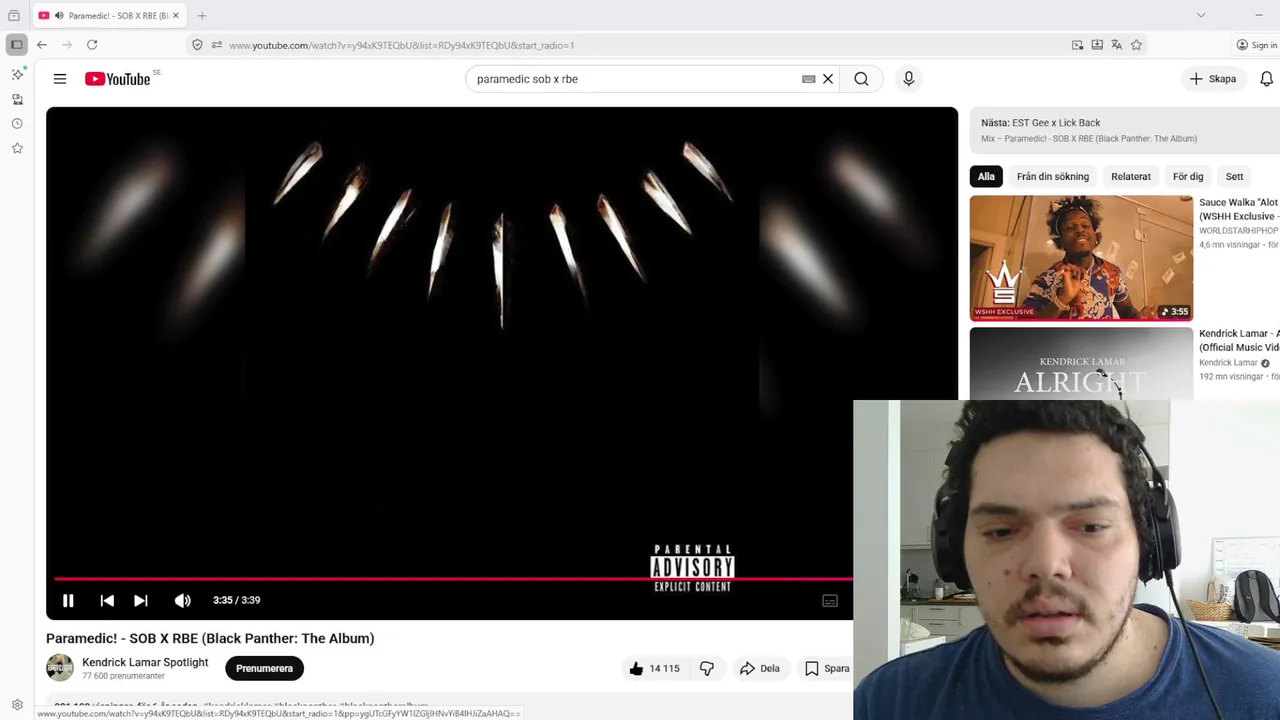Open picture-in-picture from address bar
This screenshot has height=720, width=1280.
(x=1077, y=45)
